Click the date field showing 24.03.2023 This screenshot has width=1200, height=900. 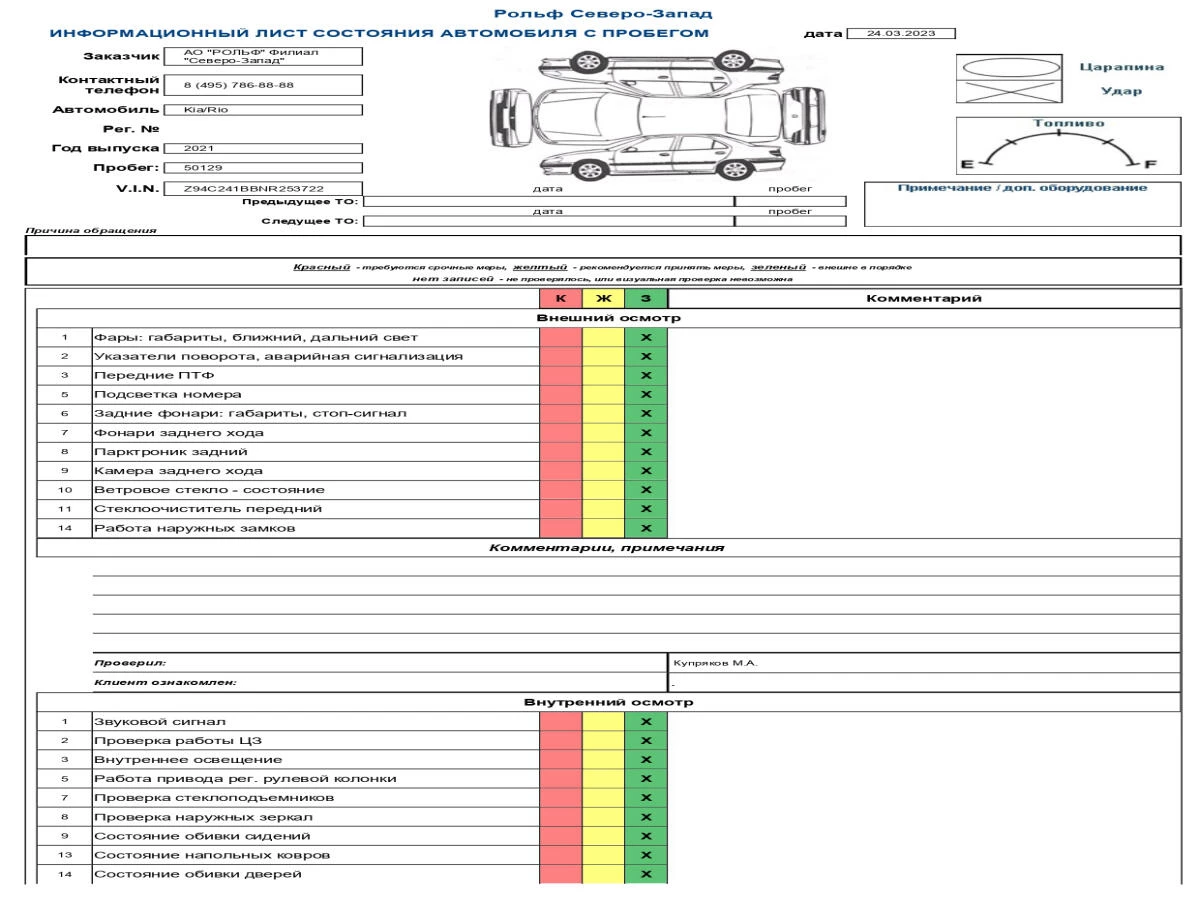[x=900, y=33]
